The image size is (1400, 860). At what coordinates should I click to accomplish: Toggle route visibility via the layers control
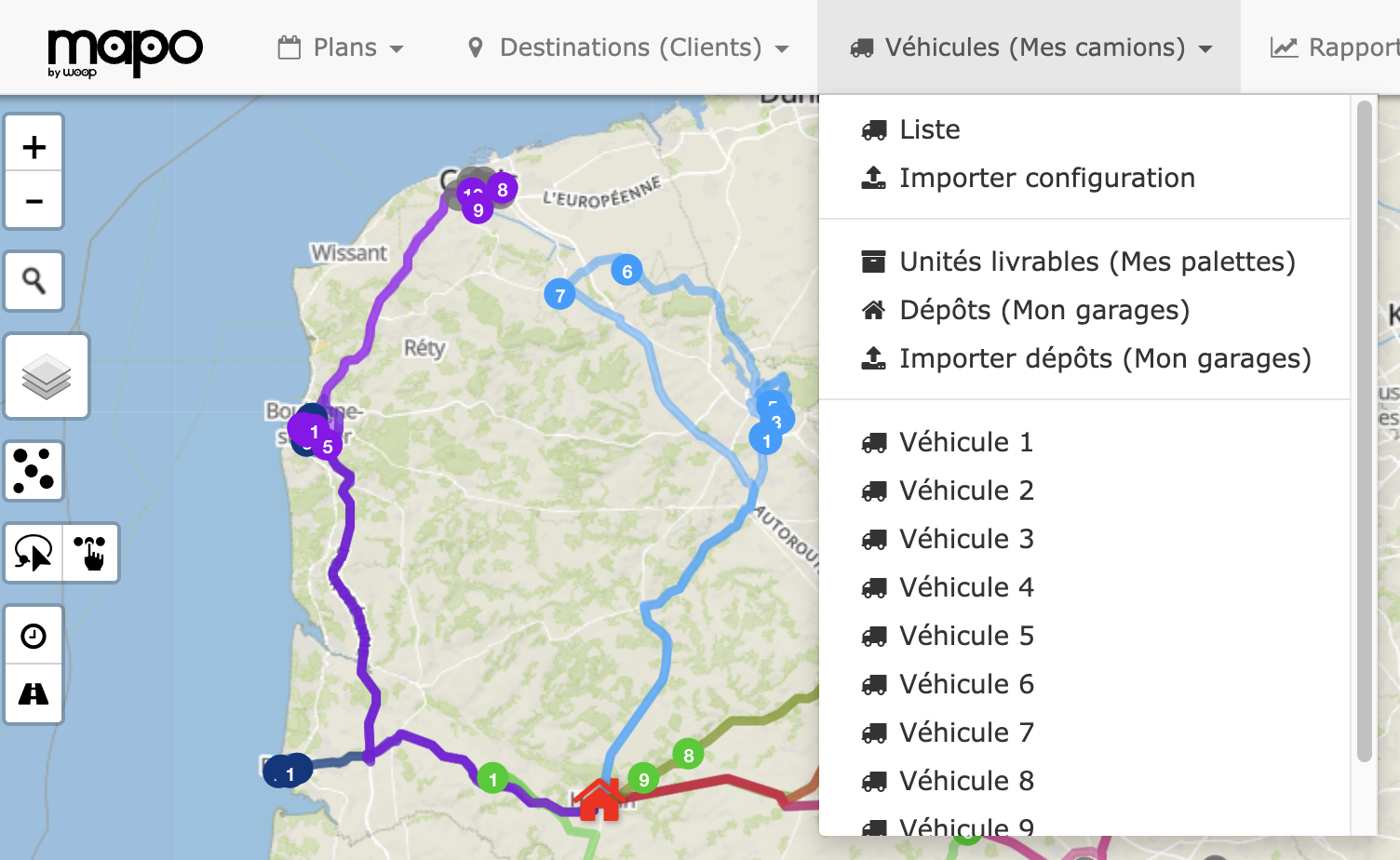point(47,375)
